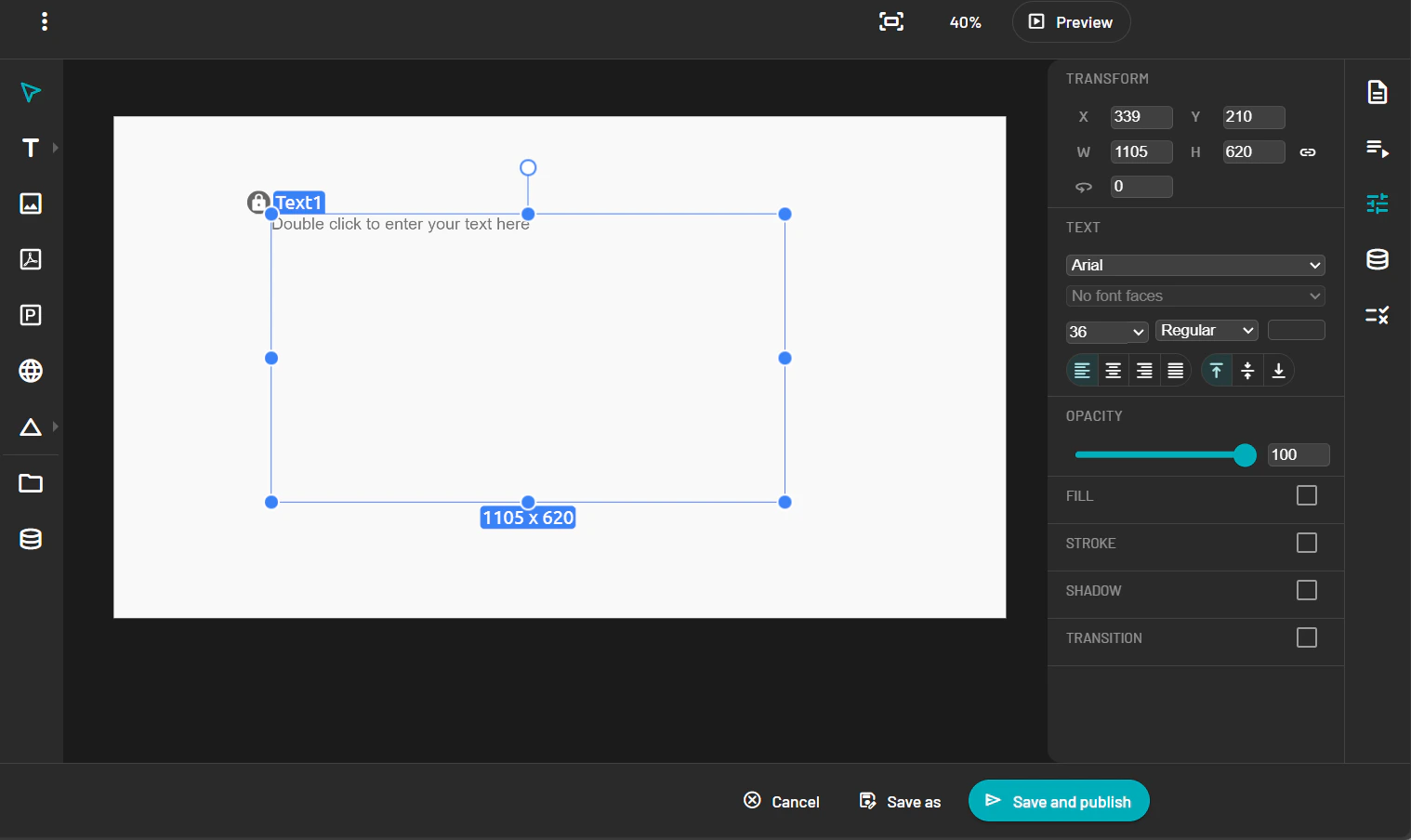Click the rotation angle input field
This screenshot has width=1411, height=840.
(1141, 187)
